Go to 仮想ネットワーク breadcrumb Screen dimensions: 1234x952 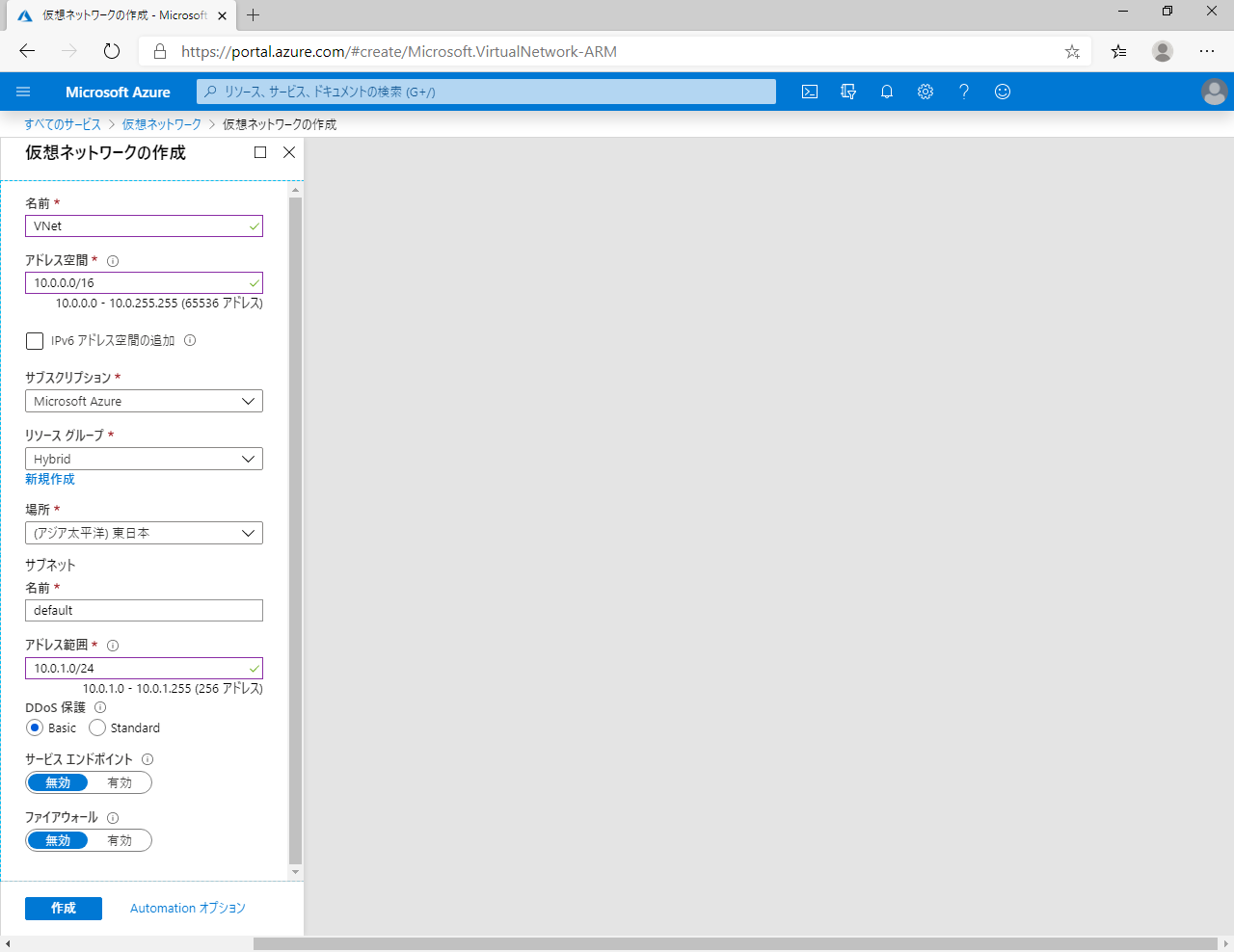point(162,124)
